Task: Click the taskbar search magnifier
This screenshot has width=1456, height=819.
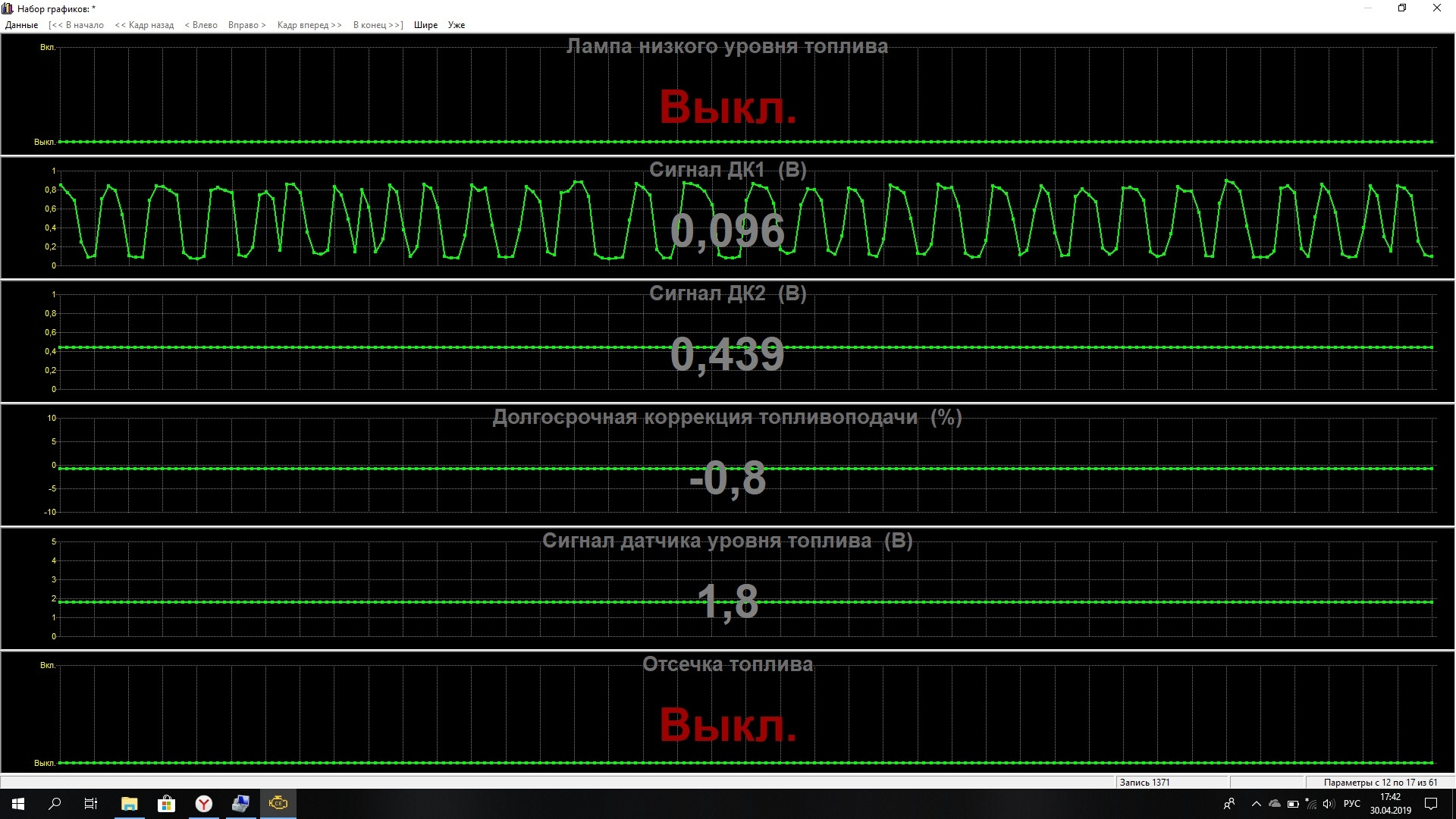Action: tap(55, 804)
